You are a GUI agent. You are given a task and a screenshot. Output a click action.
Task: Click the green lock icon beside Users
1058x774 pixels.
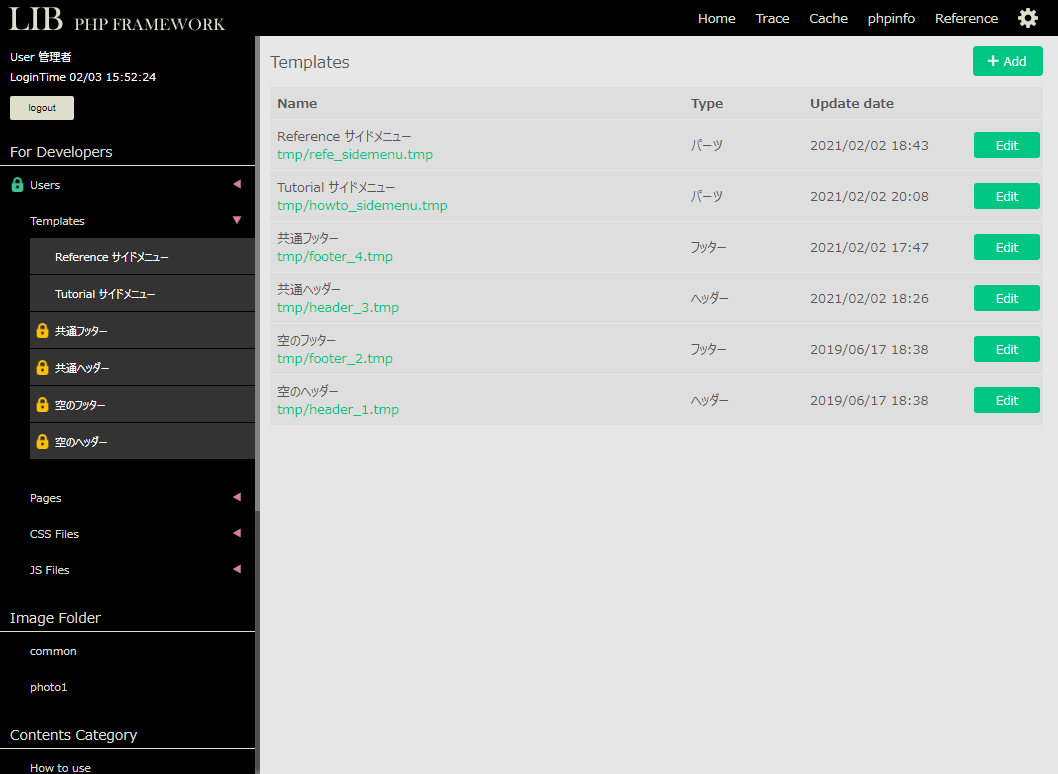coord(17,185)
